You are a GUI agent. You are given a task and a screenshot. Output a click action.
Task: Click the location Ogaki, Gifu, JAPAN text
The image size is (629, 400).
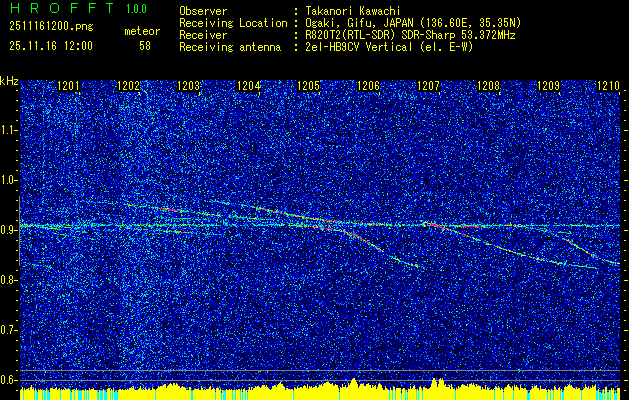(x=413, y=23)
